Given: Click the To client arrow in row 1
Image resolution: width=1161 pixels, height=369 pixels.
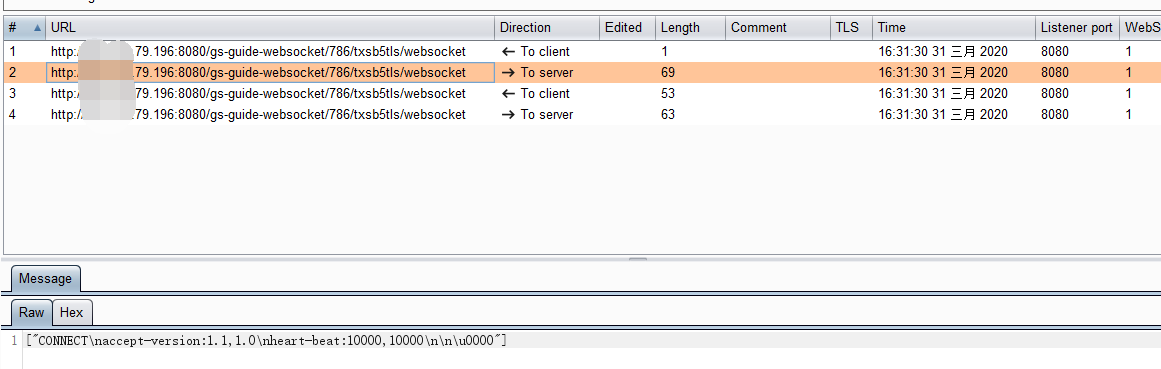Looking at the screenshot, I should (508, 52).
